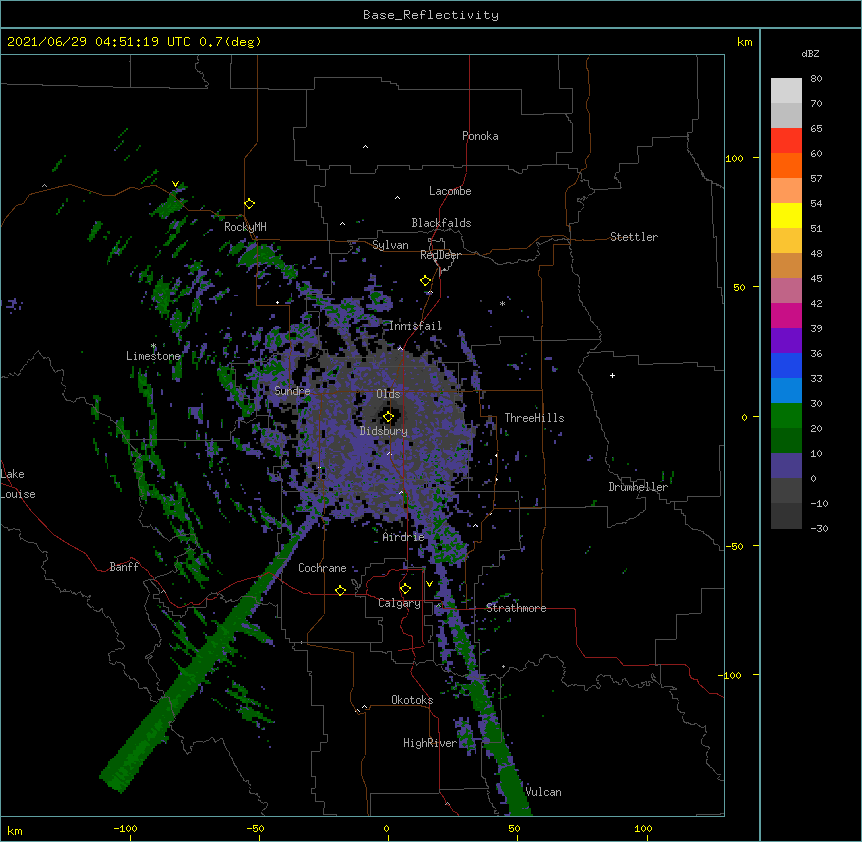Click the Lake Louise label
Viewport: 862px width, 842px height.
[18, 484]
